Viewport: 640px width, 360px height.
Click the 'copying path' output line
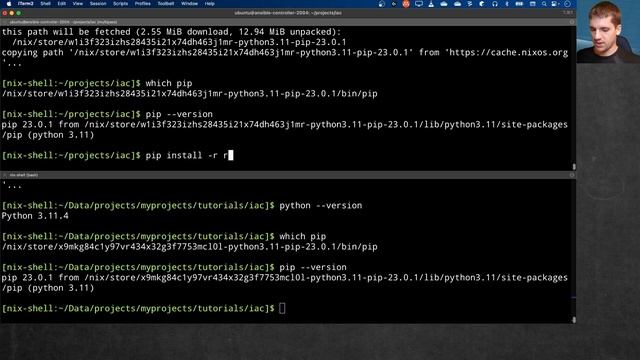[x=284, y=53]
